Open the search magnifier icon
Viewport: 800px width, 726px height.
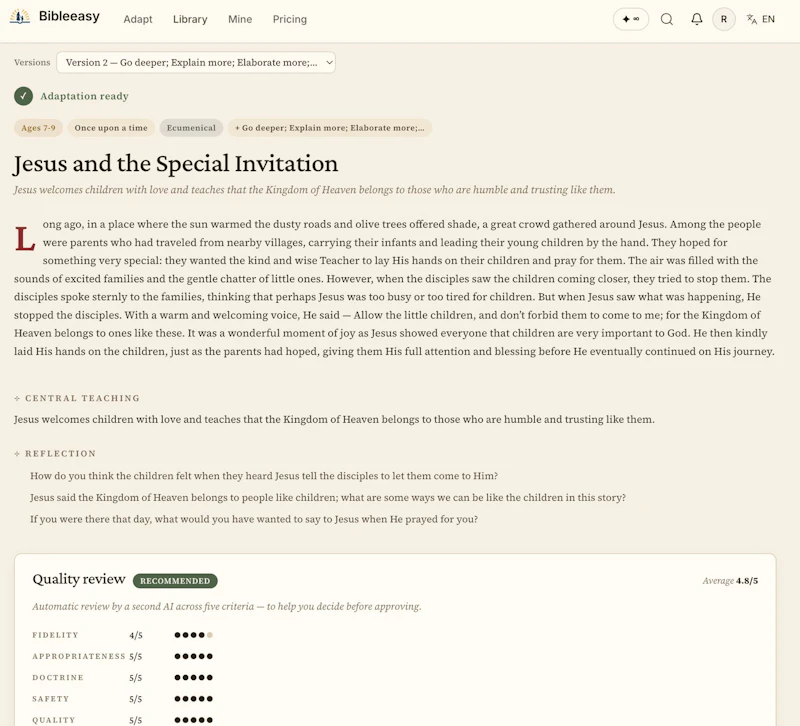point(666,19)
